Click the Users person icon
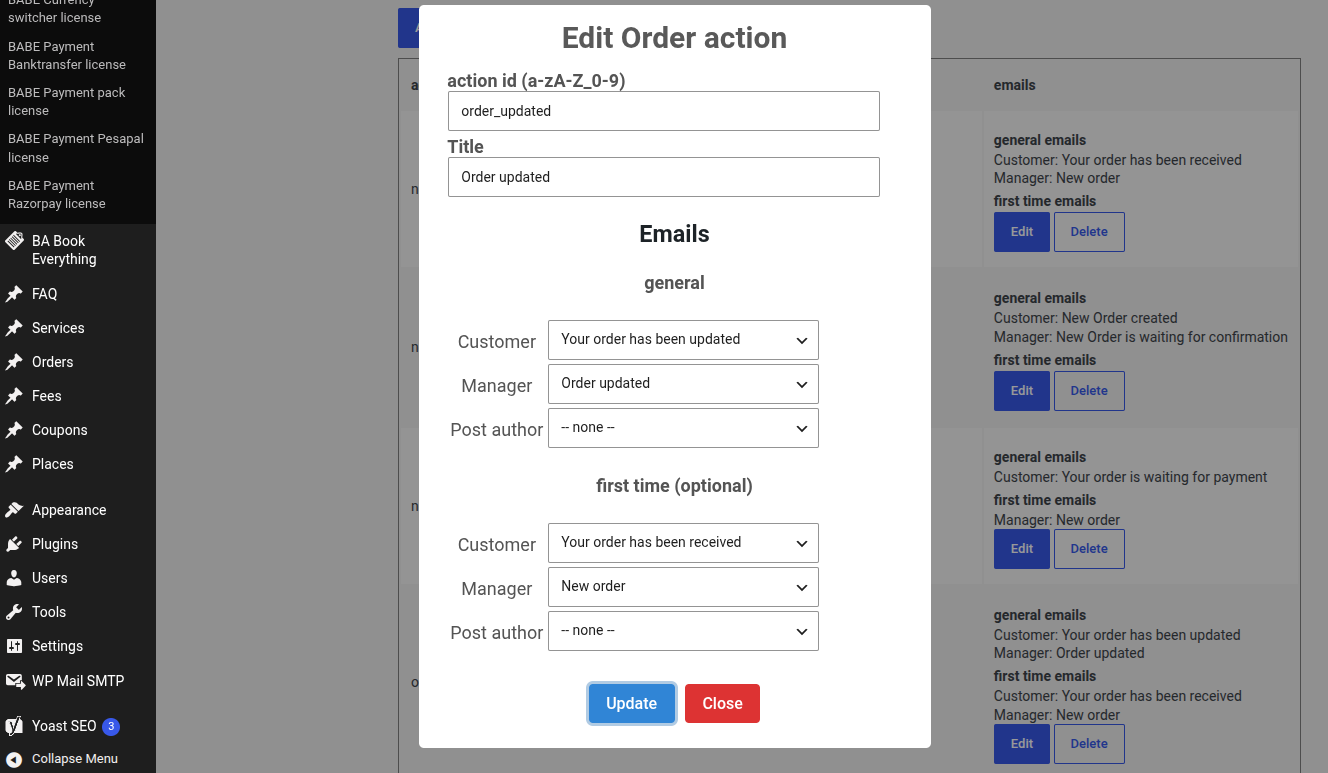 click(14, 578)
